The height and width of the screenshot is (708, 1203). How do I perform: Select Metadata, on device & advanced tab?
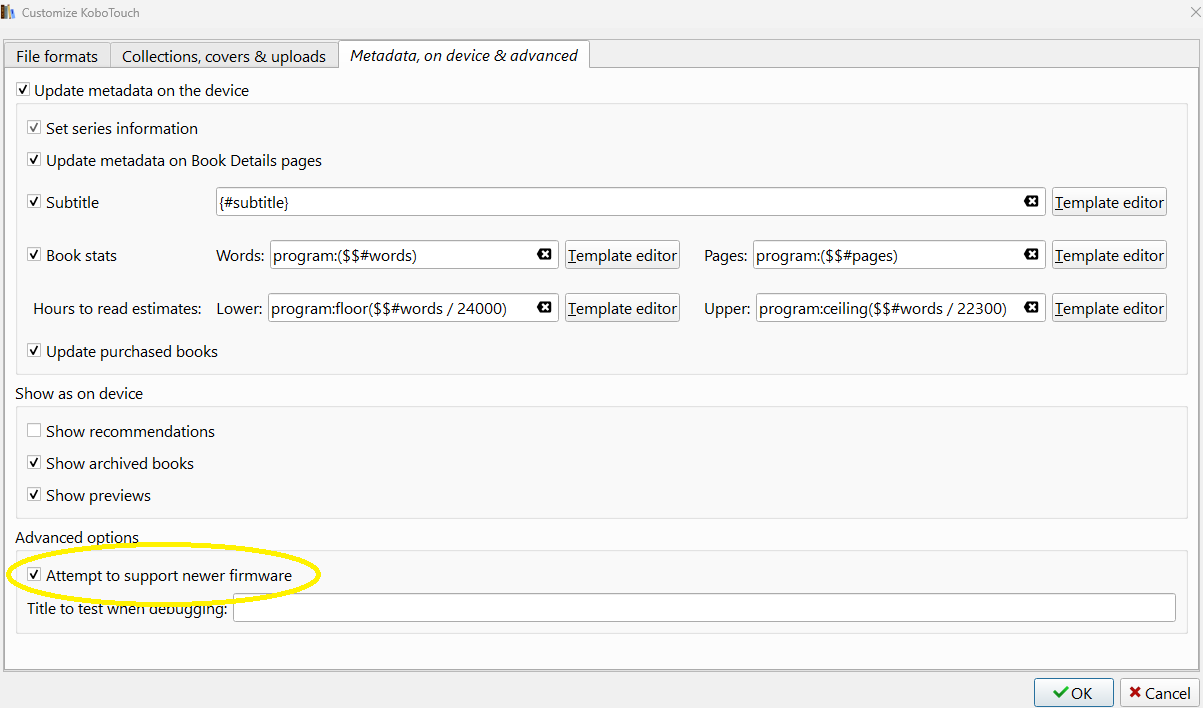[464, 55]
